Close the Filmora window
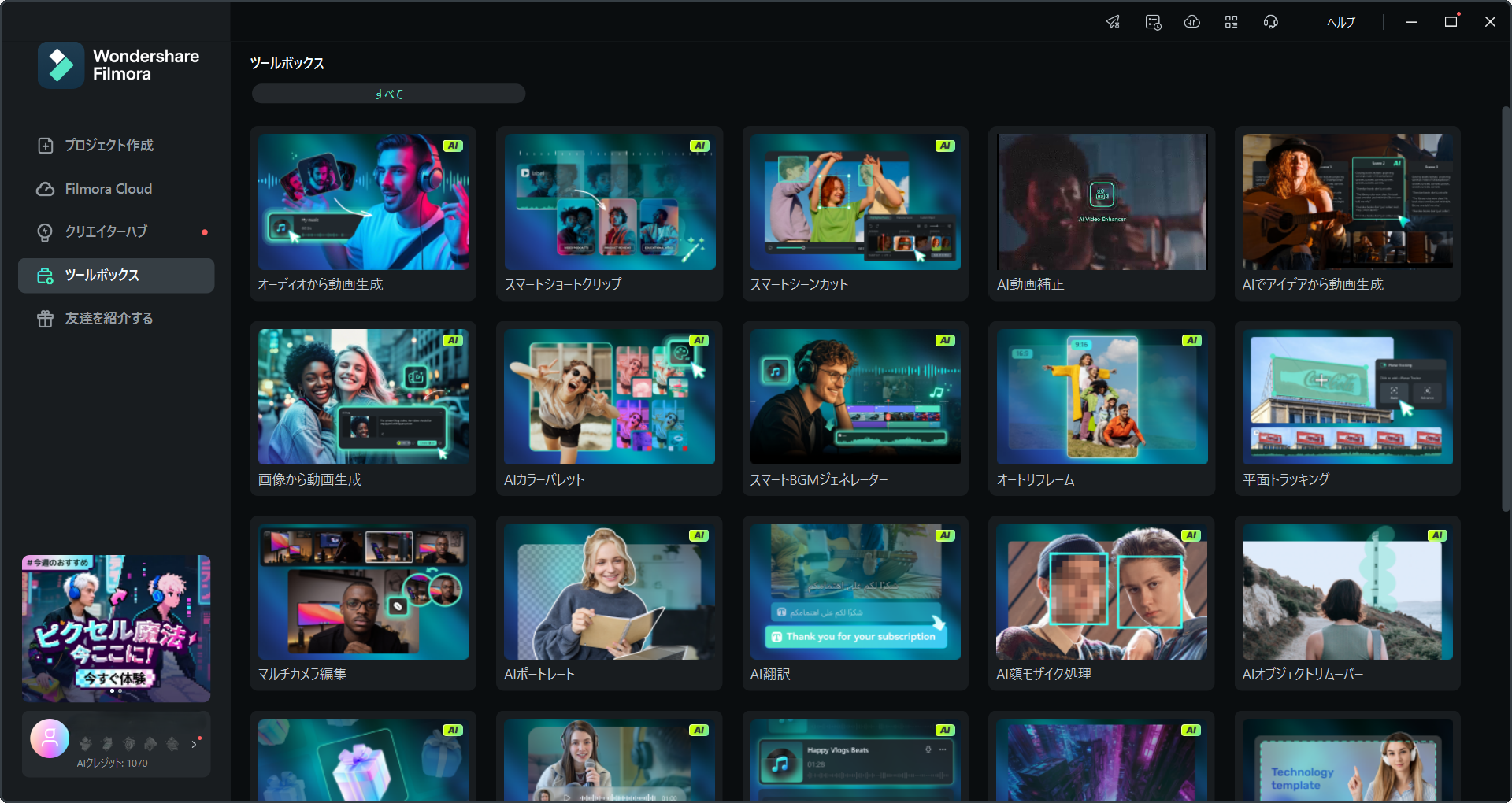The width and height of the screenshot is (1512, 803). click(1490, 22)
